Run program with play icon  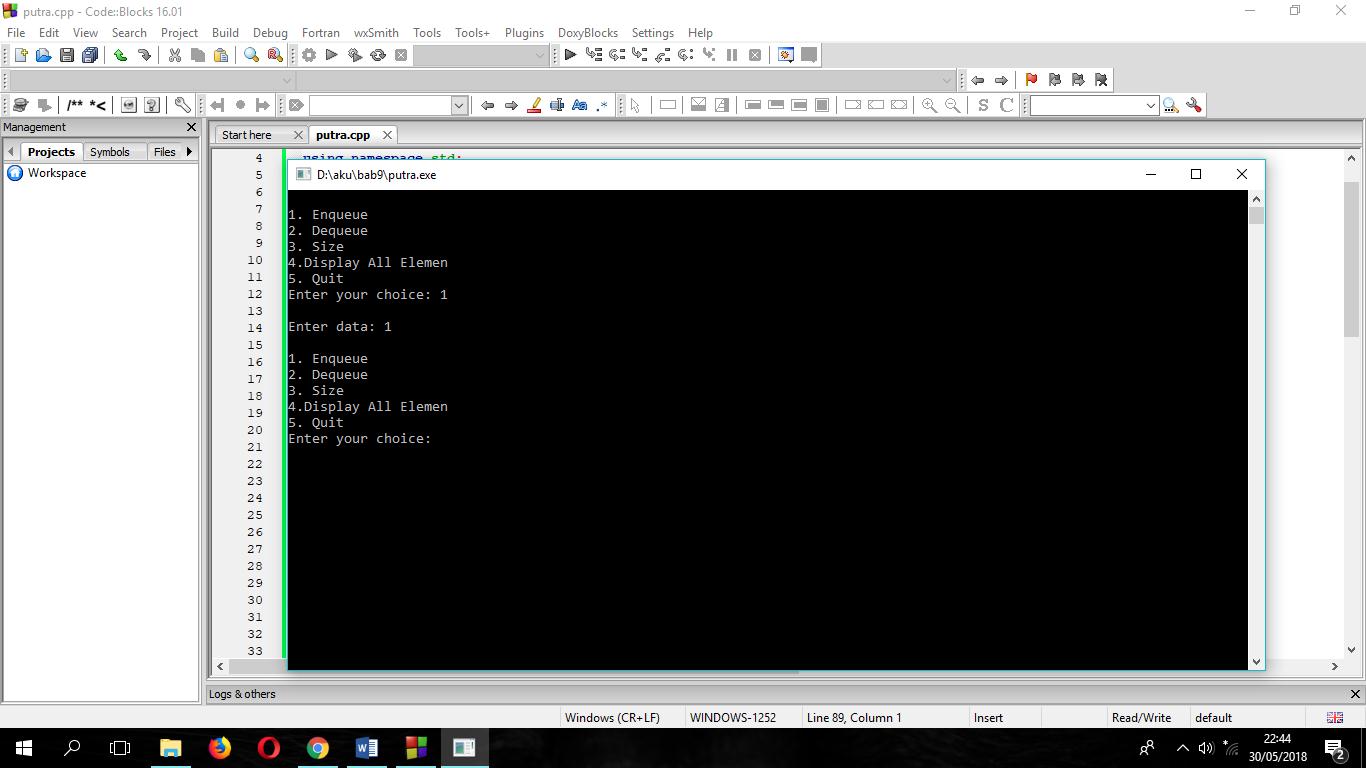pyautogui.click(x=332, y=55)
